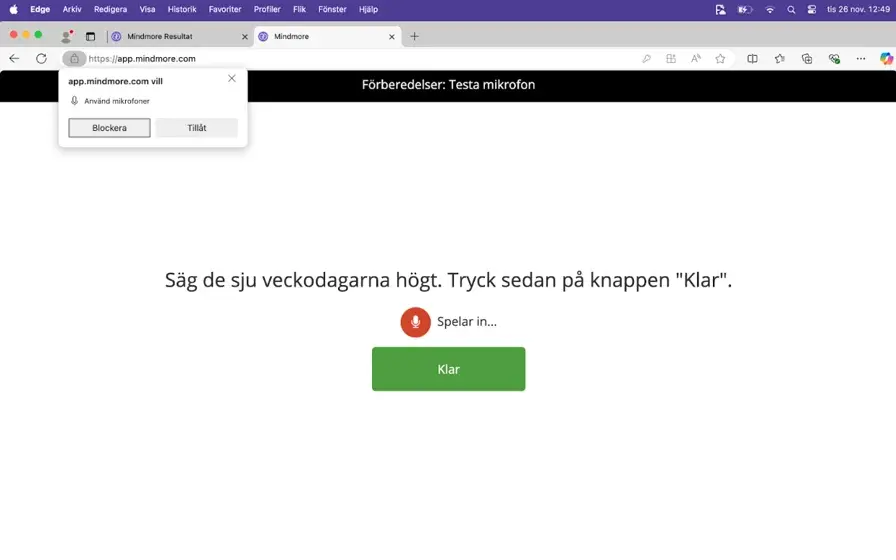Open Edge Settings and more menu
Viewport: 896px width, 560px height.
(x=861, y=59)
